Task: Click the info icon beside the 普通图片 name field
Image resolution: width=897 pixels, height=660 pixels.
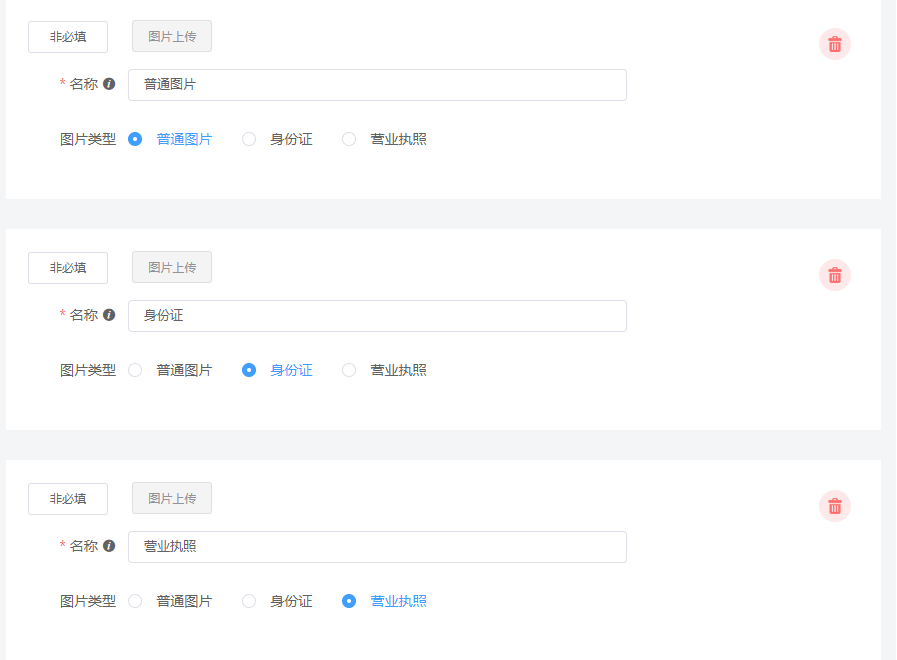Action: (x=109, y=84)
